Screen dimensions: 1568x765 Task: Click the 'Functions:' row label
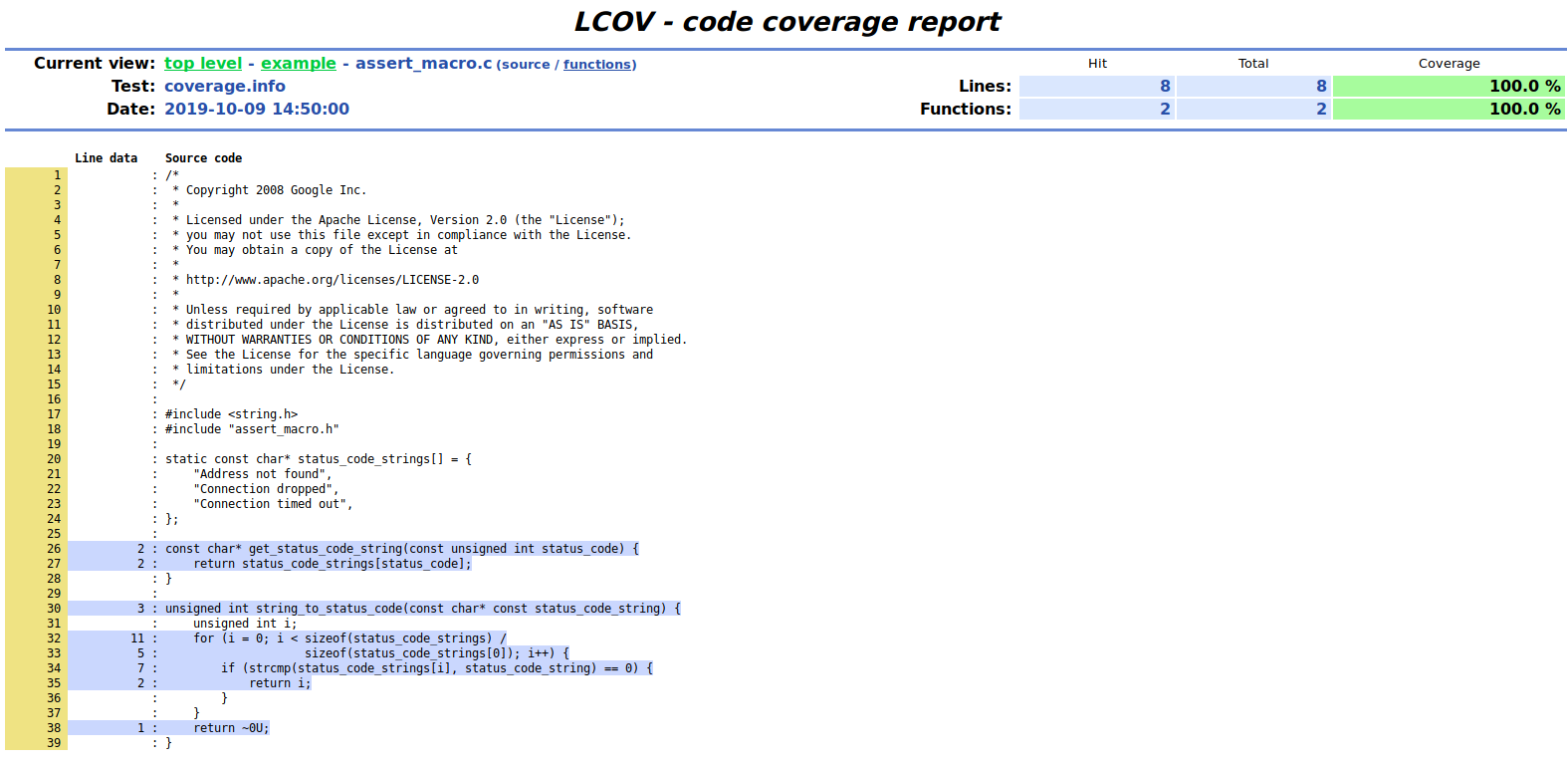966,109
